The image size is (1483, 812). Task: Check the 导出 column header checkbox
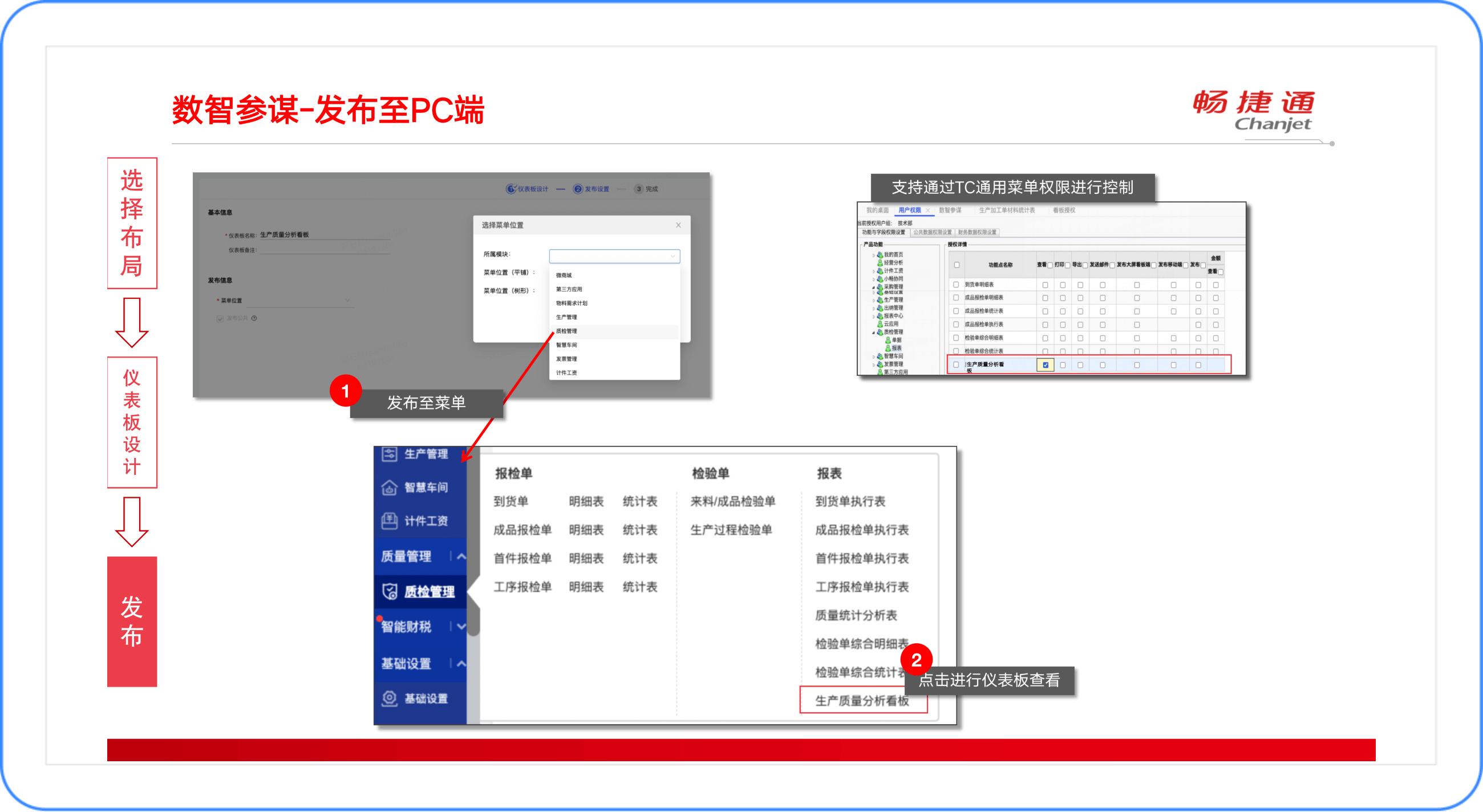click(1085, 265)
